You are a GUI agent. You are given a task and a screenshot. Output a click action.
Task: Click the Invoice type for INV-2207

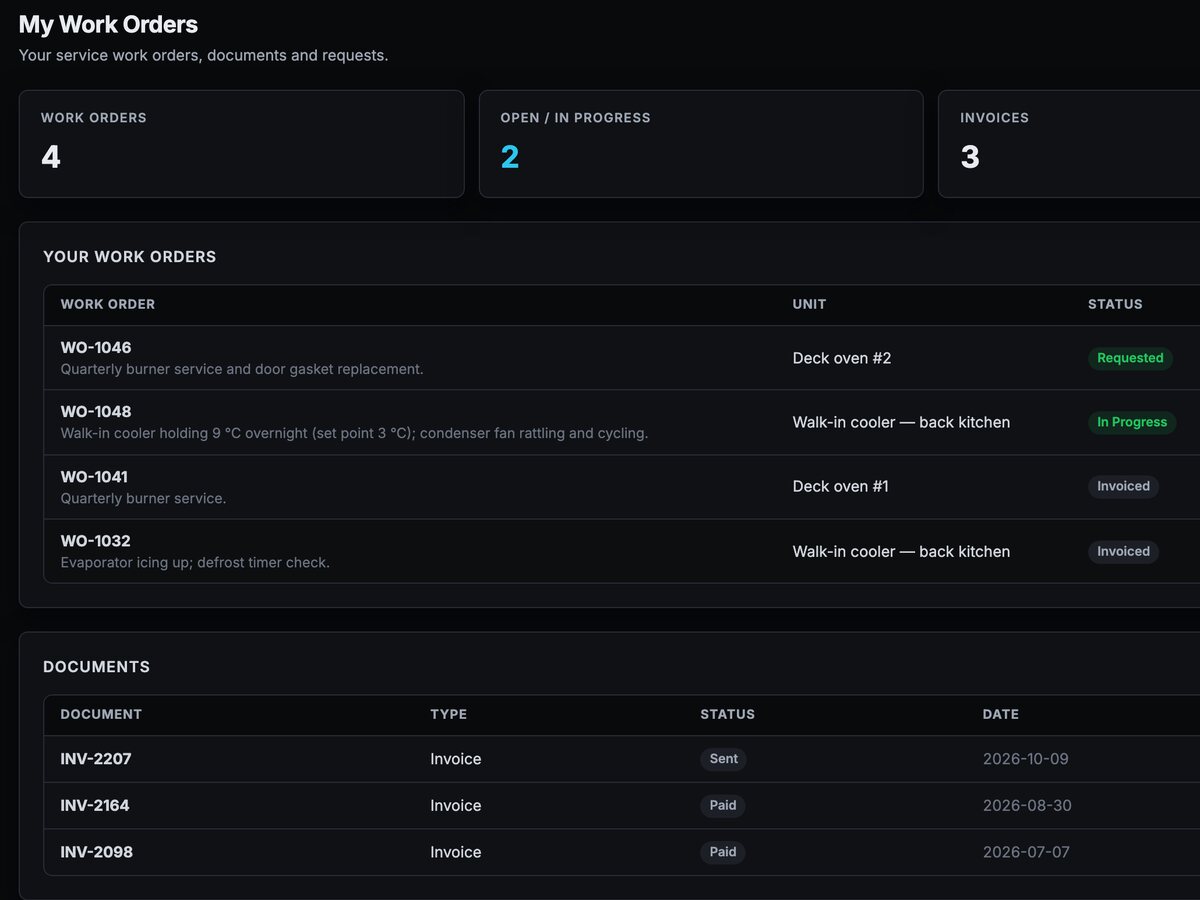click(x=456, y=759)
